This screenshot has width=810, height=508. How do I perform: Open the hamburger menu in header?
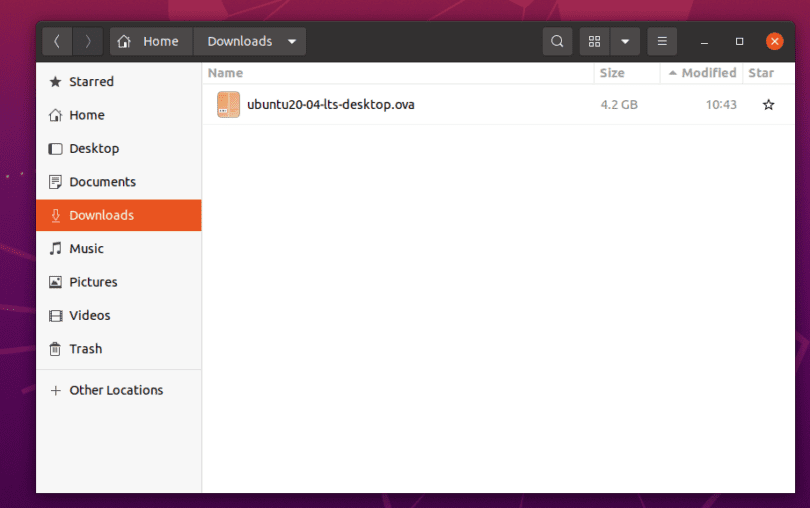(661, 41)
